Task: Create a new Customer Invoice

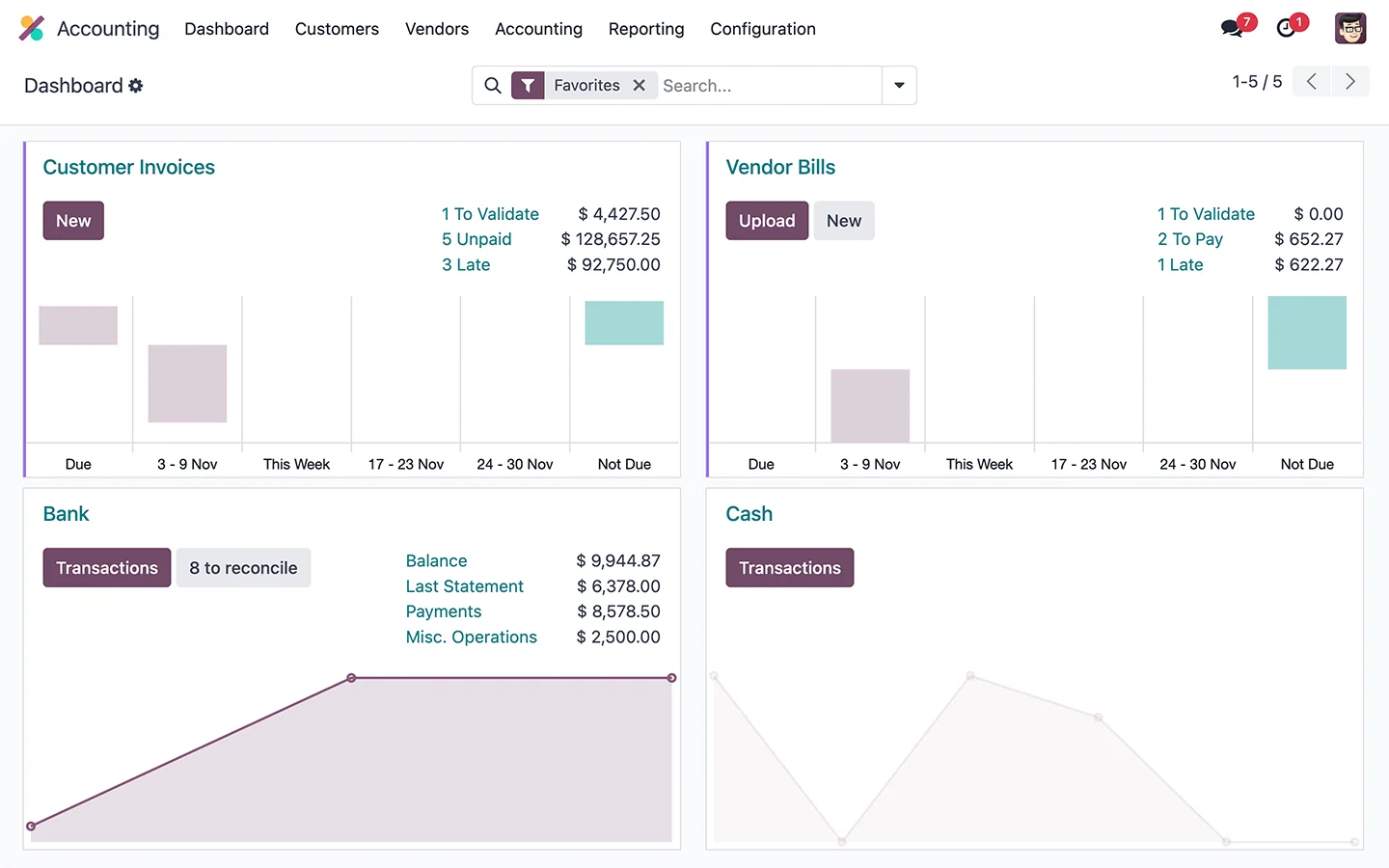Action: pyautogui.click(x=73, y=220)
